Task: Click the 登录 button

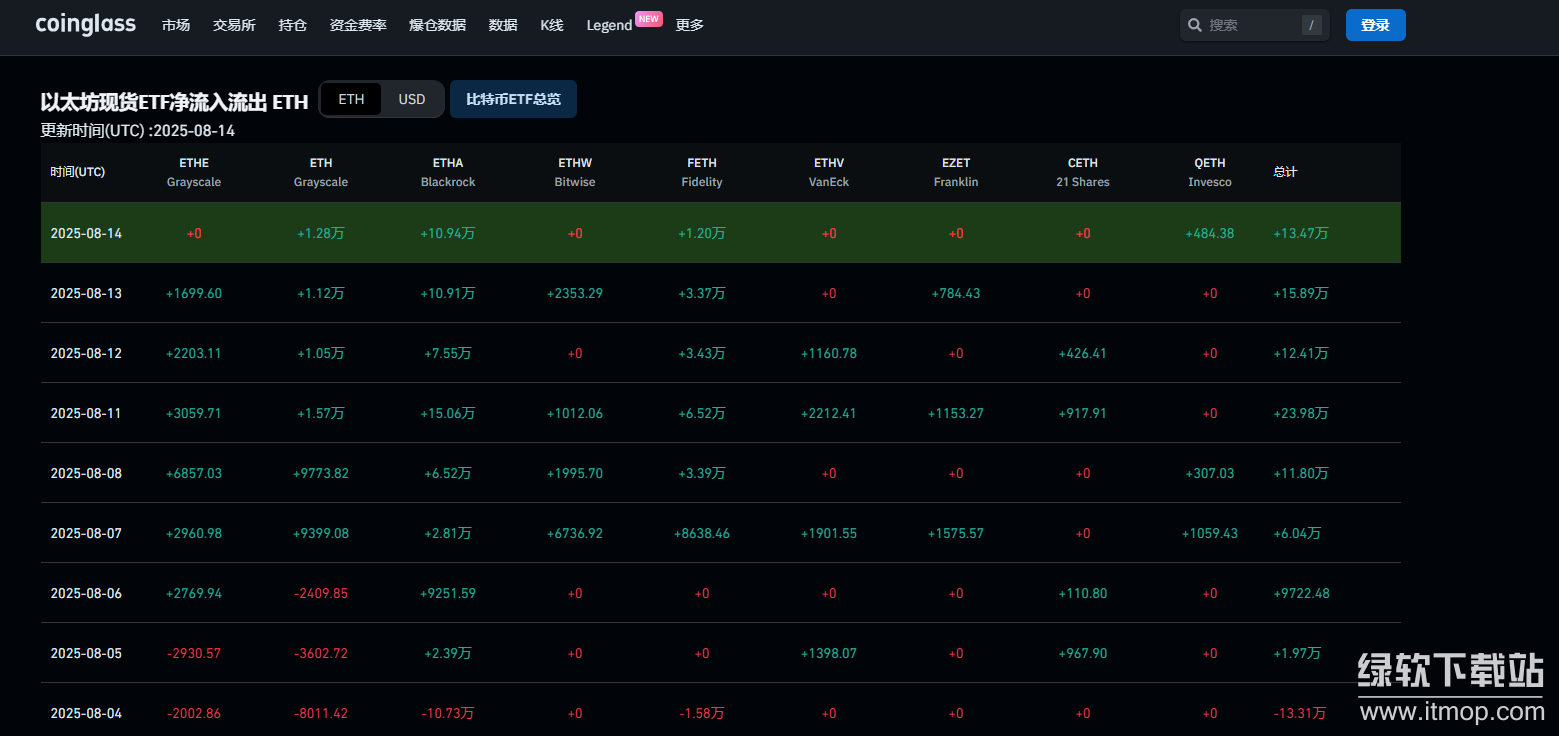Action: [x=1375, y=25]
